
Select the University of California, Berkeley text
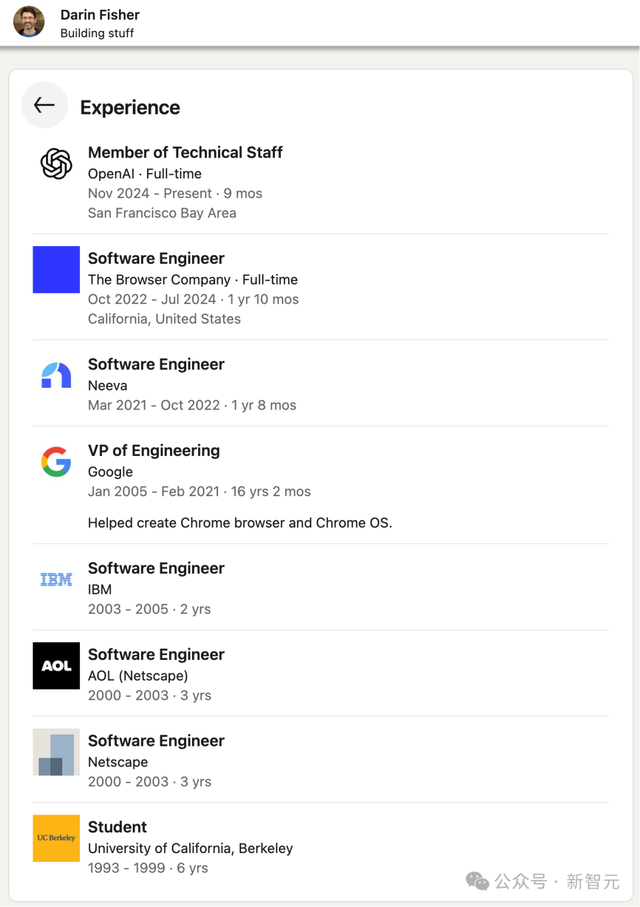click(x=190, y=848)
